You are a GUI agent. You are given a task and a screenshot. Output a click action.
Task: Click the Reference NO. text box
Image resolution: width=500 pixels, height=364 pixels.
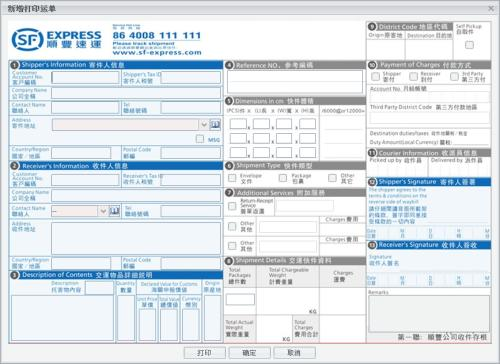[295, 81]
